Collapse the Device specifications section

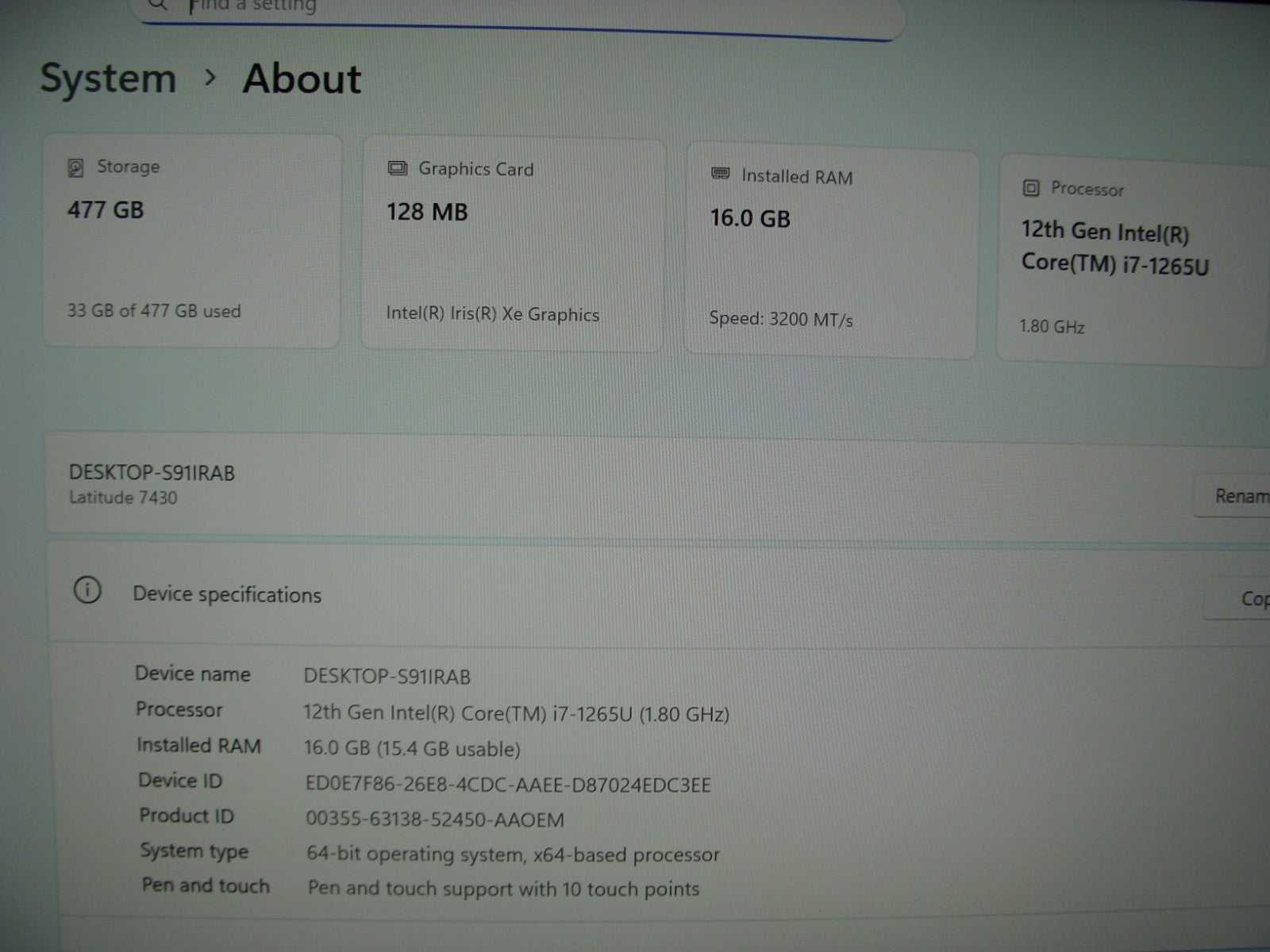pyautogui.click(x=635, y=594)
